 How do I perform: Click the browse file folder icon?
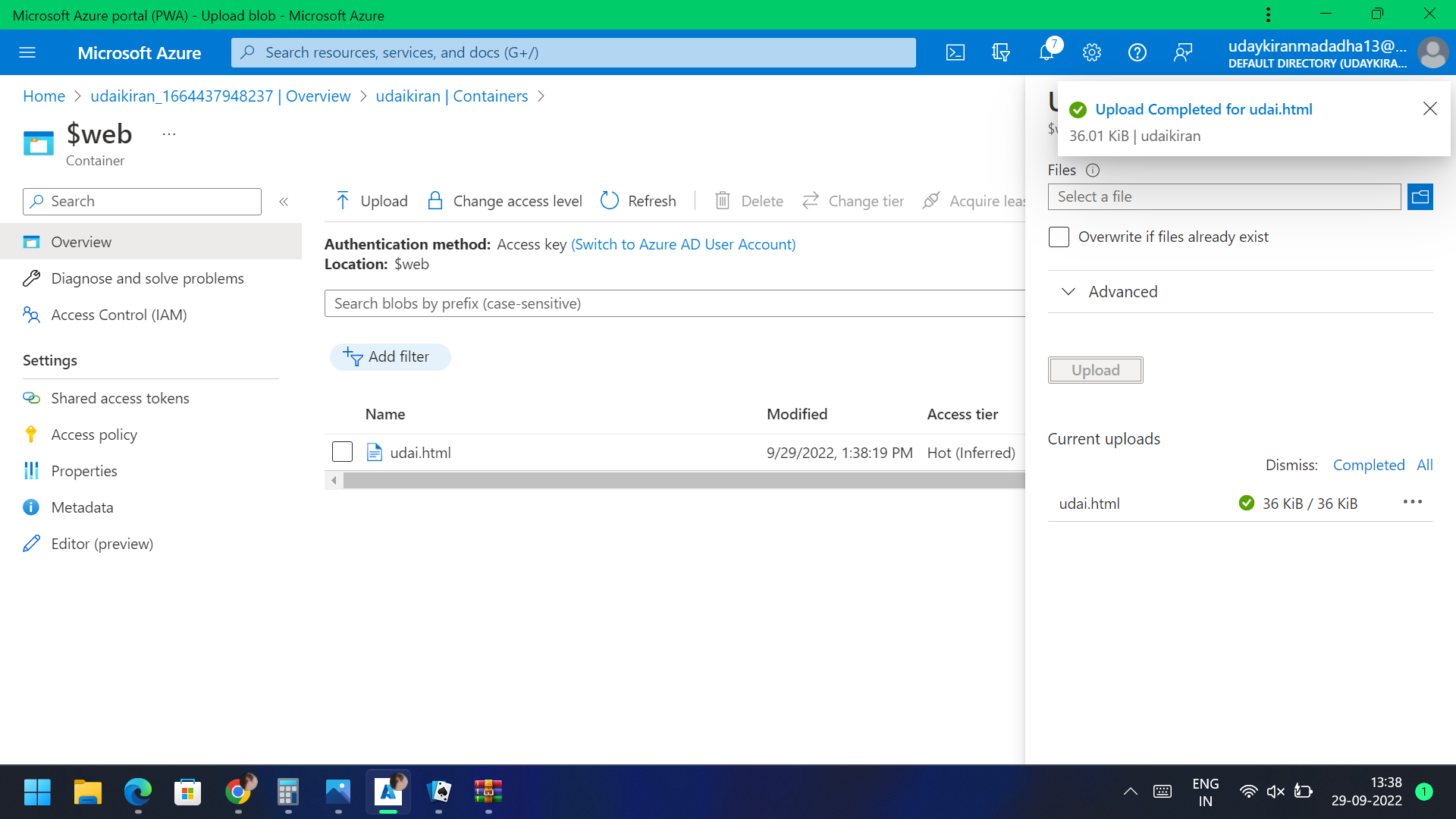coord(1420,197)
